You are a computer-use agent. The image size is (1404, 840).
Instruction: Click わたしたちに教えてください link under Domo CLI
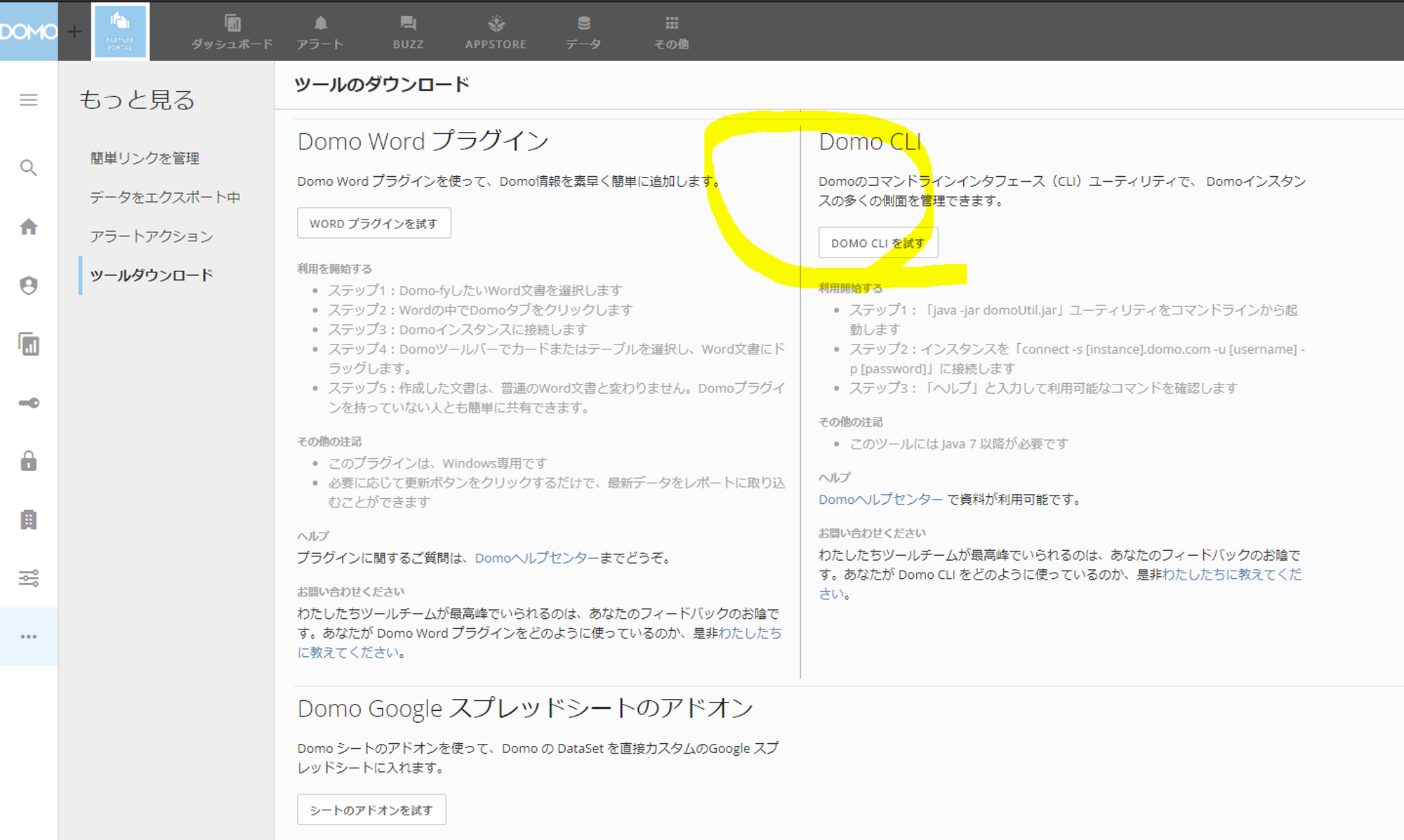pyautogui.click(x=1060, y=584)
